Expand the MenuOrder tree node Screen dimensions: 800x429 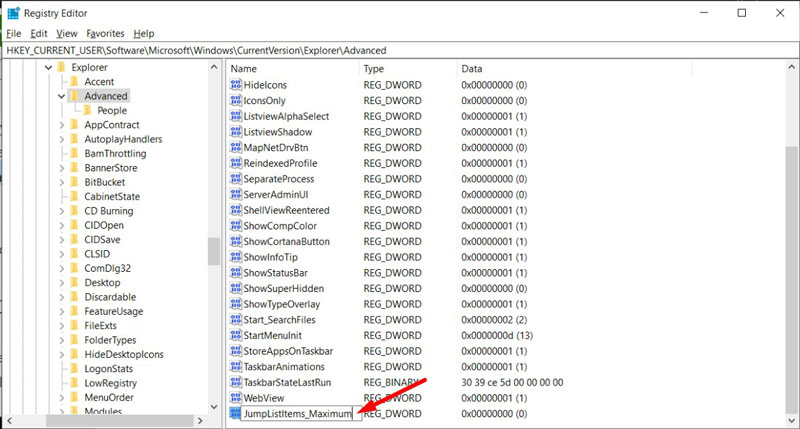[x=62, y=397]
